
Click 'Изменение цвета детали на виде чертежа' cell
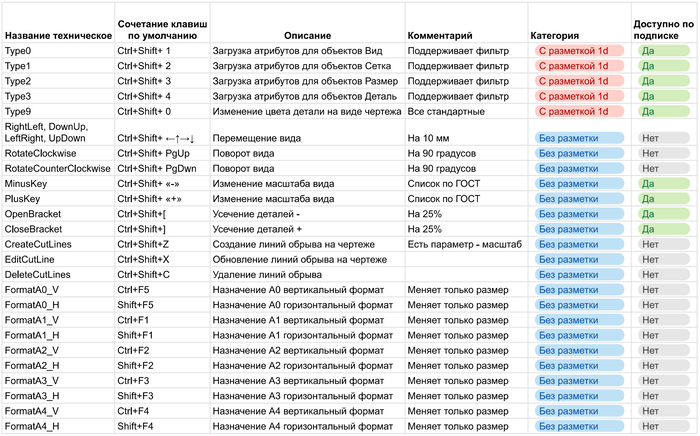[305, 111]
